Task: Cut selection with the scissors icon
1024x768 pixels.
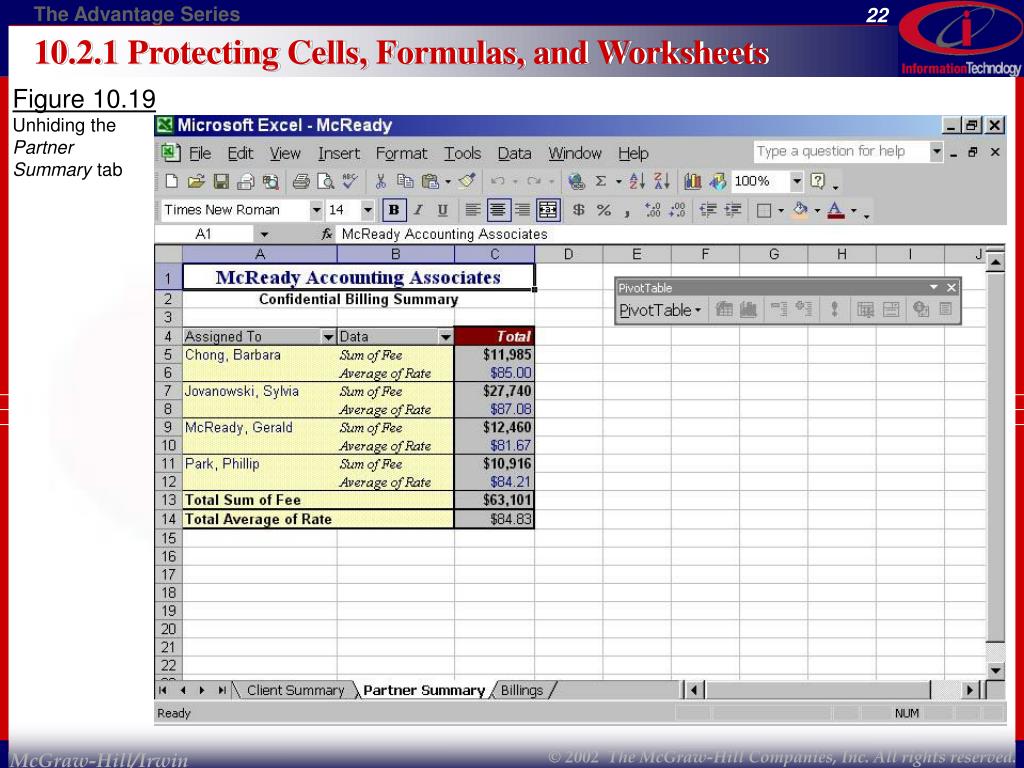Action: (x=381, y=182)
